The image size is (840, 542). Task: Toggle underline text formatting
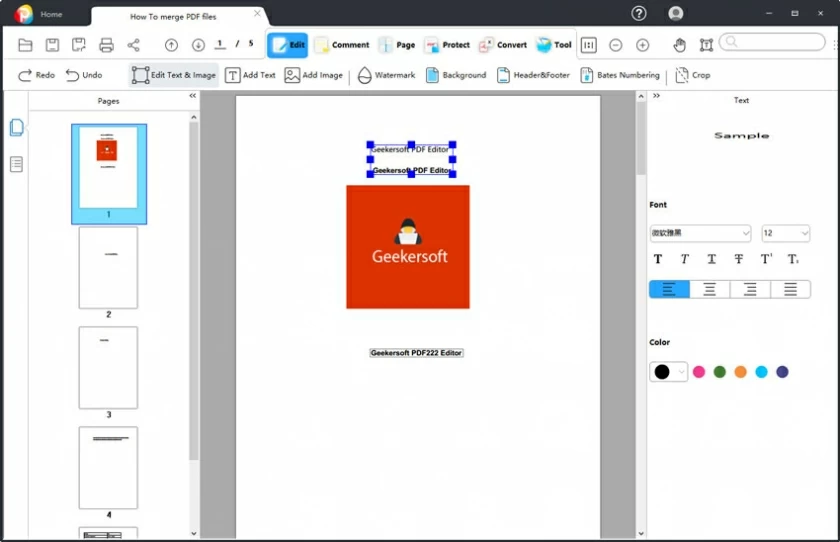tap(711, 259)
